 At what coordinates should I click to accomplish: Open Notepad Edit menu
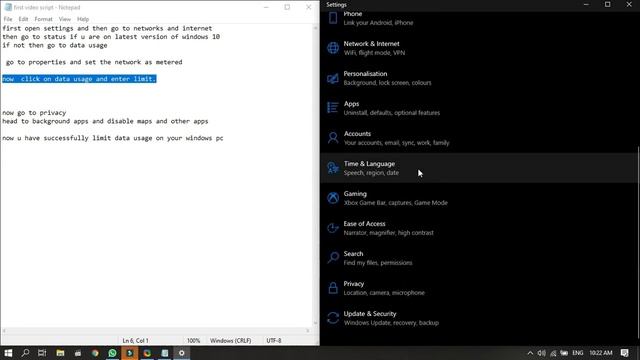23,19
